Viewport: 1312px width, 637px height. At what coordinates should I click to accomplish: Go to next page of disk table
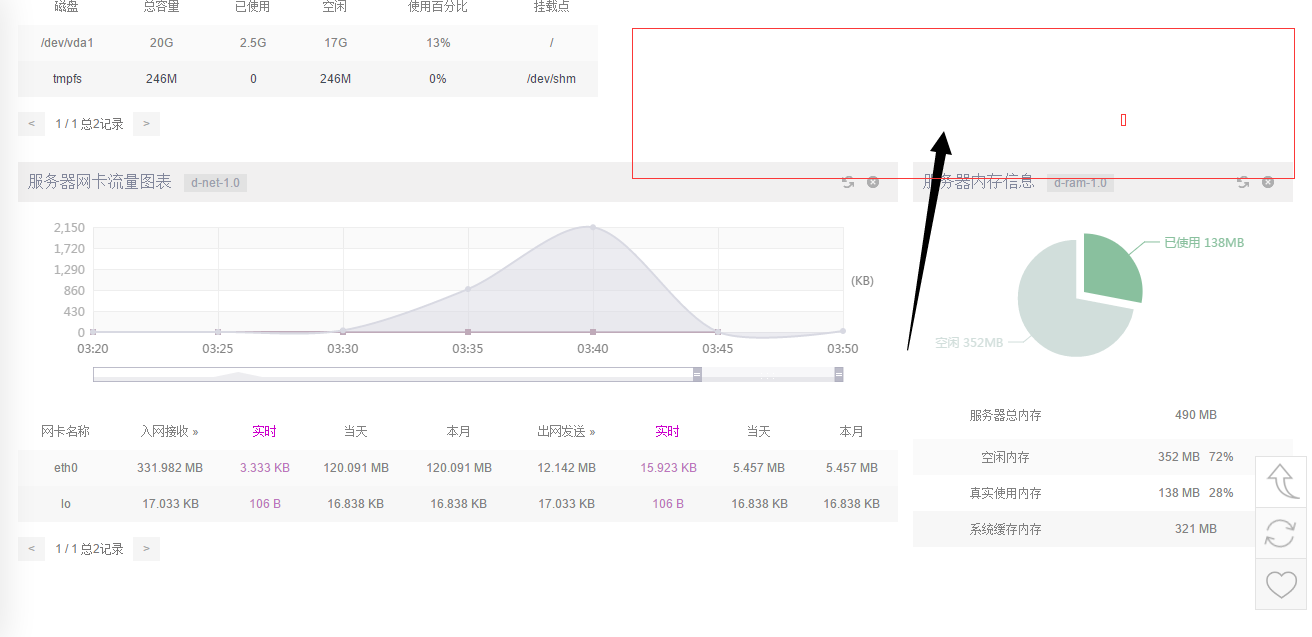[146, 124]
